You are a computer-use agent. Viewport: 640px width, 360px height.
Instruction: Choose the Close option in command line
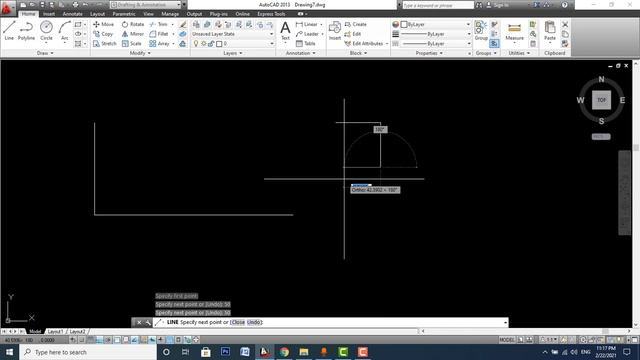click(x=238, y=322)
